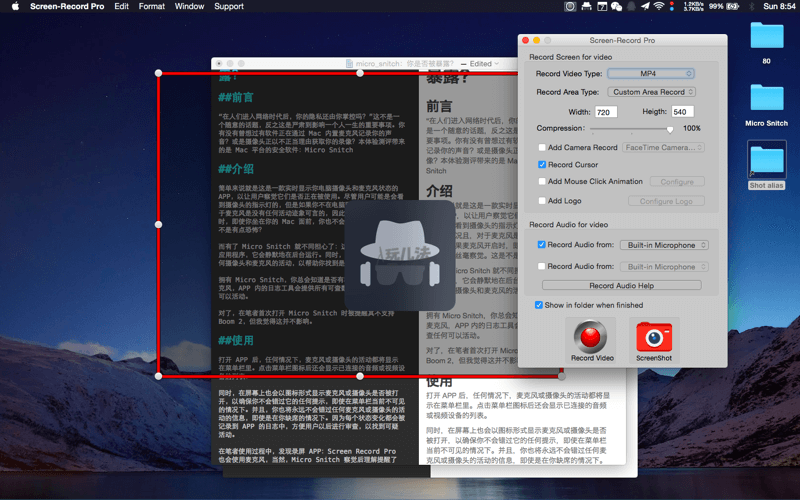800x500 pixels.
Task: Click the Compression slider handle
Action: (670, 130)
